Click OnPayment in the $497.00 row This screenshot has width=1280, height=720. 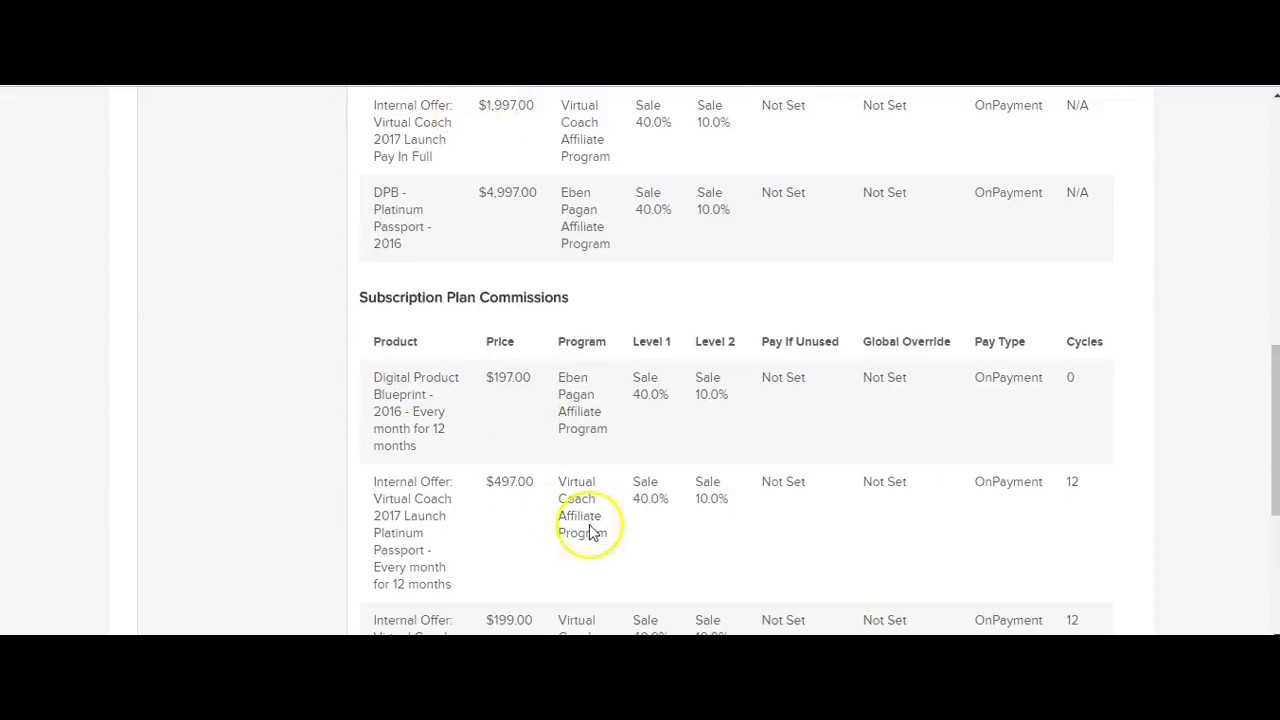click(1008, 481)
